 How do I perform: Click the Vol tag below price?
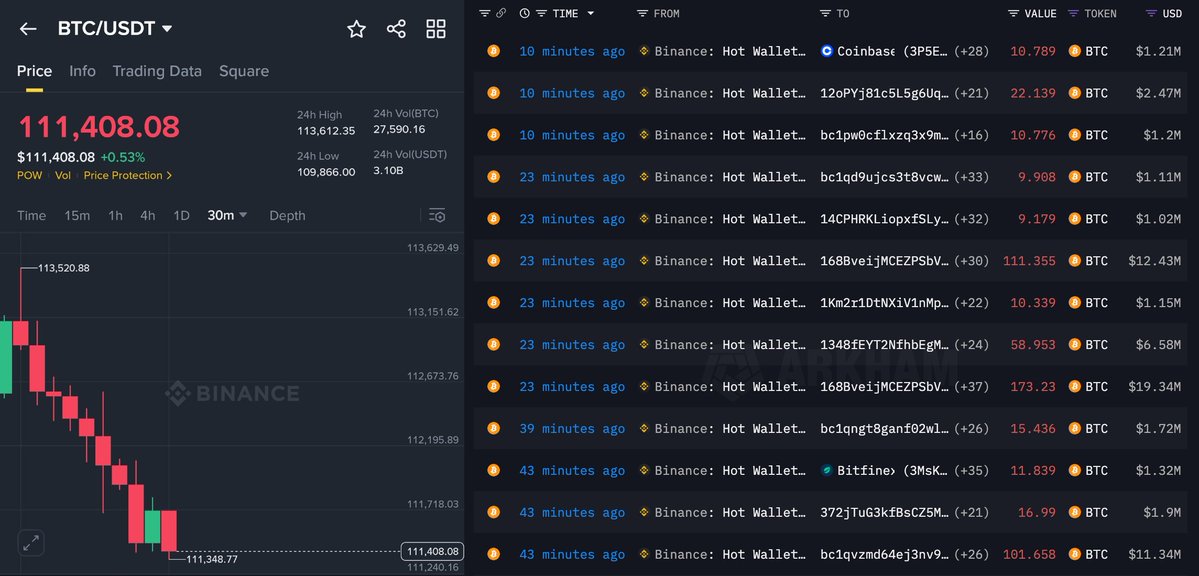[63, 176]
